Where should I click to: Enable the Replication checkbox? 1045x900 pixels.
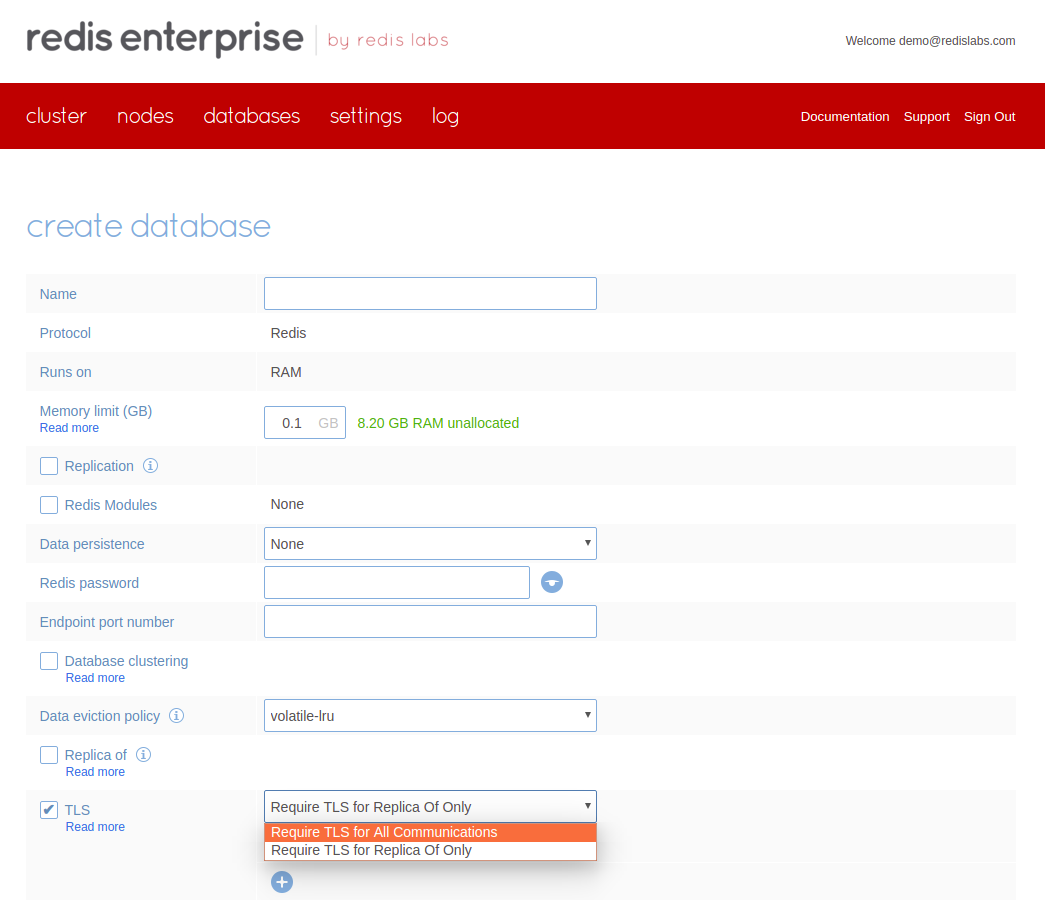(49, 466)
